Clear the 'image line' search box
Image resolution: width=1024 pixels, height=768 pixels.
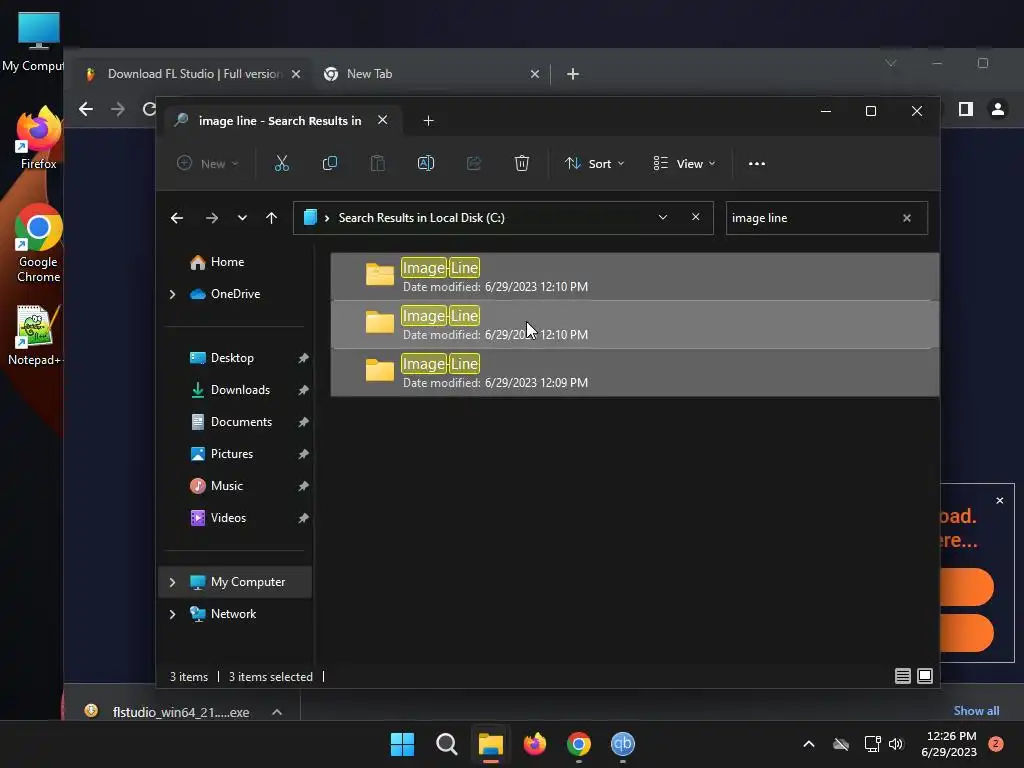point(906,218)
